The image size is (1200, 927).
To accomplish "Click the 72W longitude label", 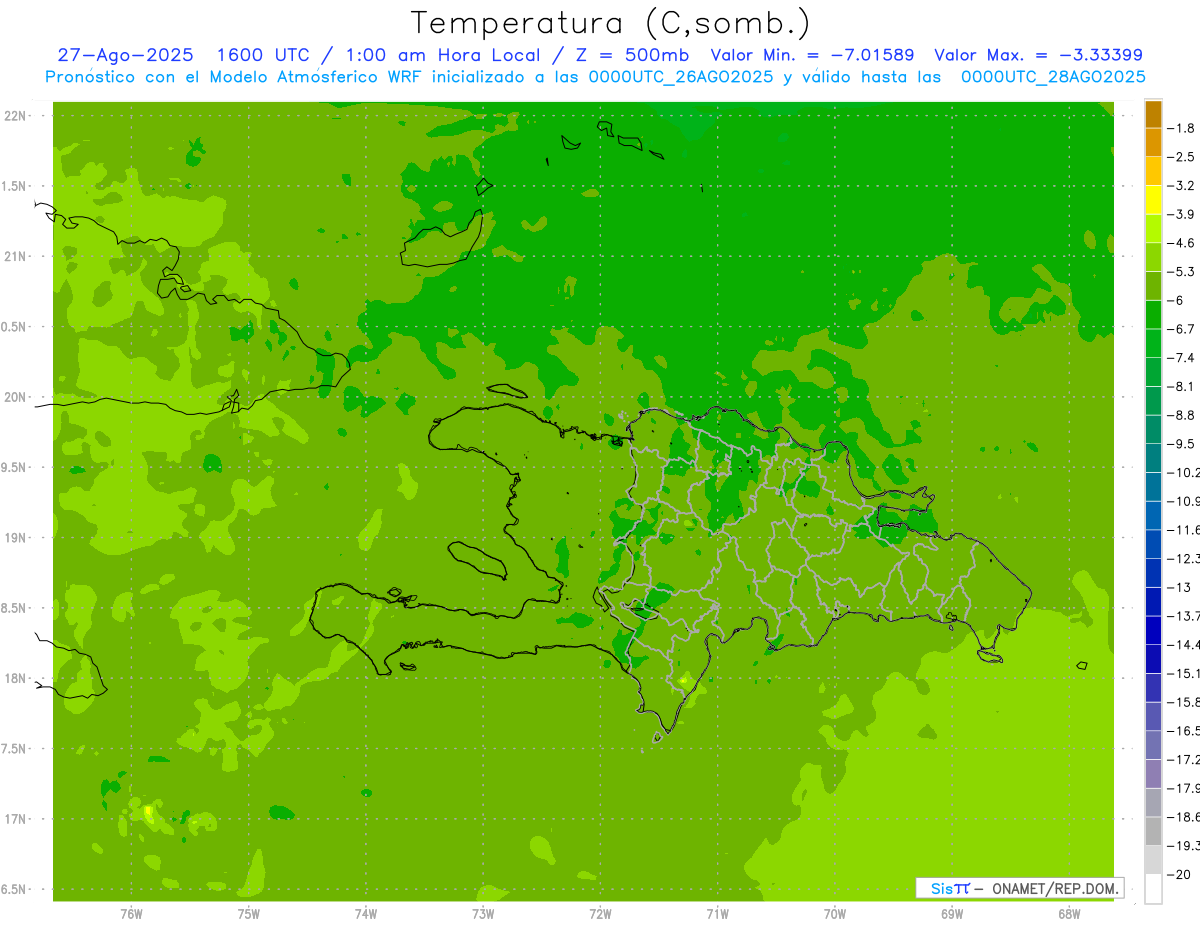I will tap(600, 914).
